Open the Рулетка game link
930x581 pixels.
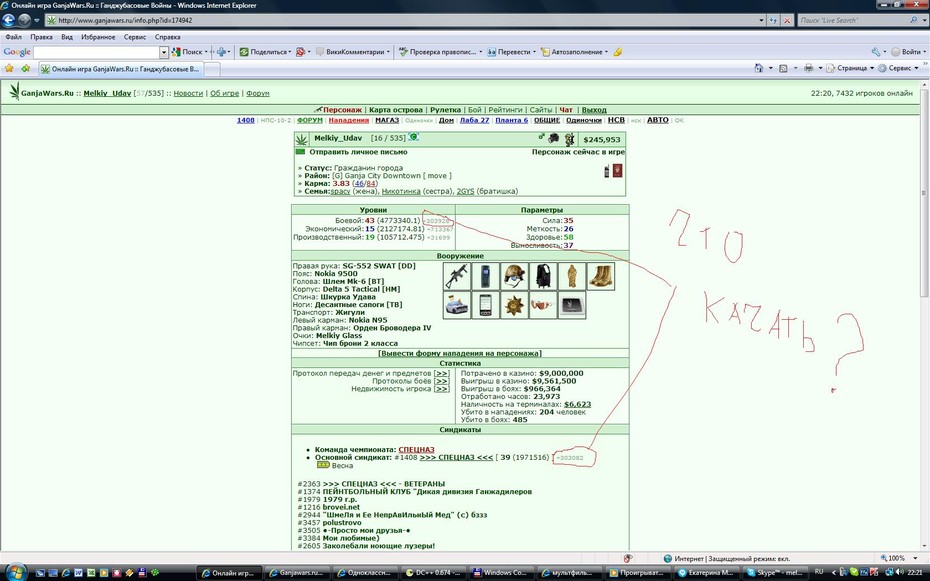(x=445, y=110)
